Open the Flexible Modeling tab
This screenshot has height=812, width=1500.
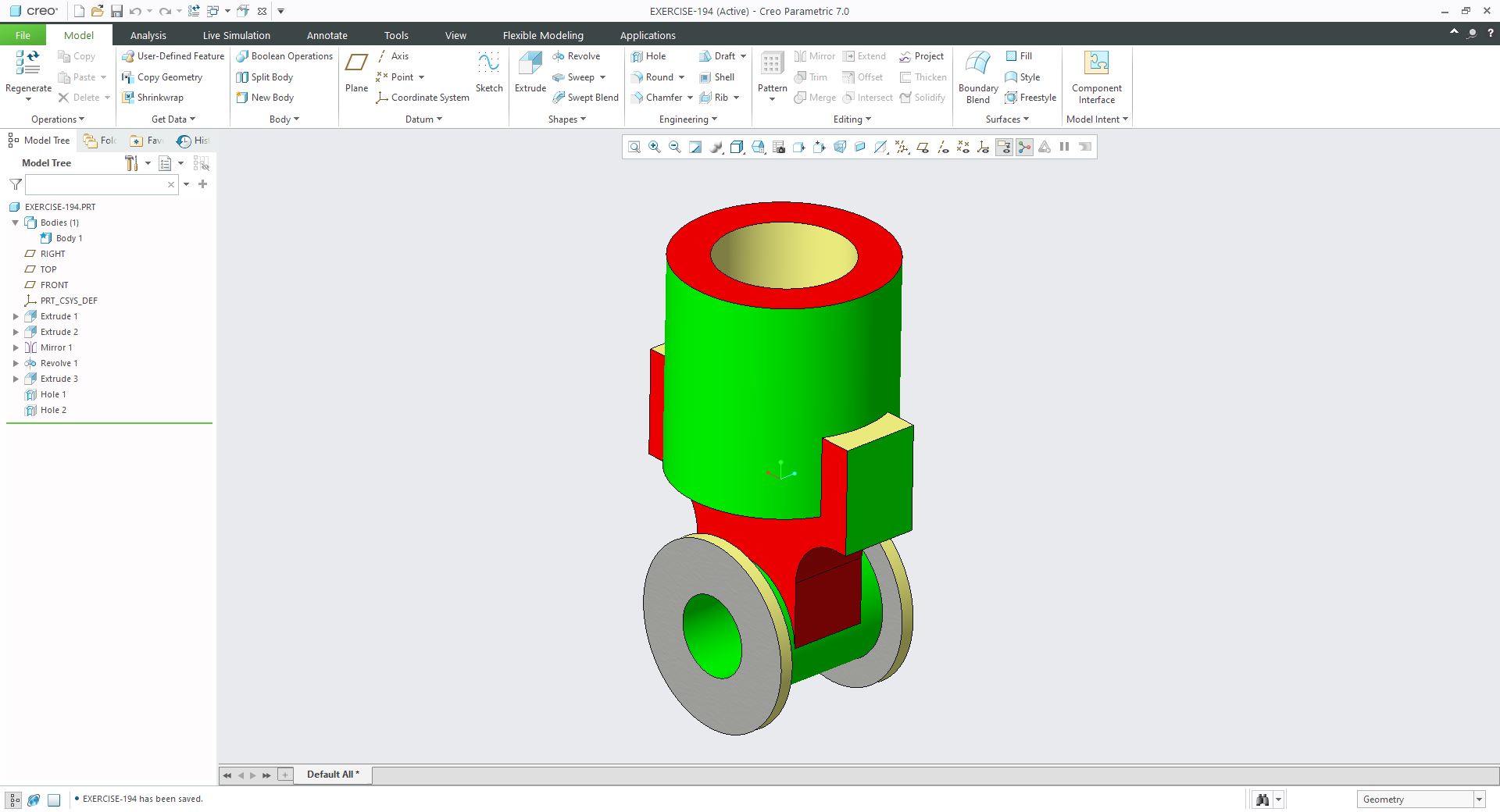543,35
